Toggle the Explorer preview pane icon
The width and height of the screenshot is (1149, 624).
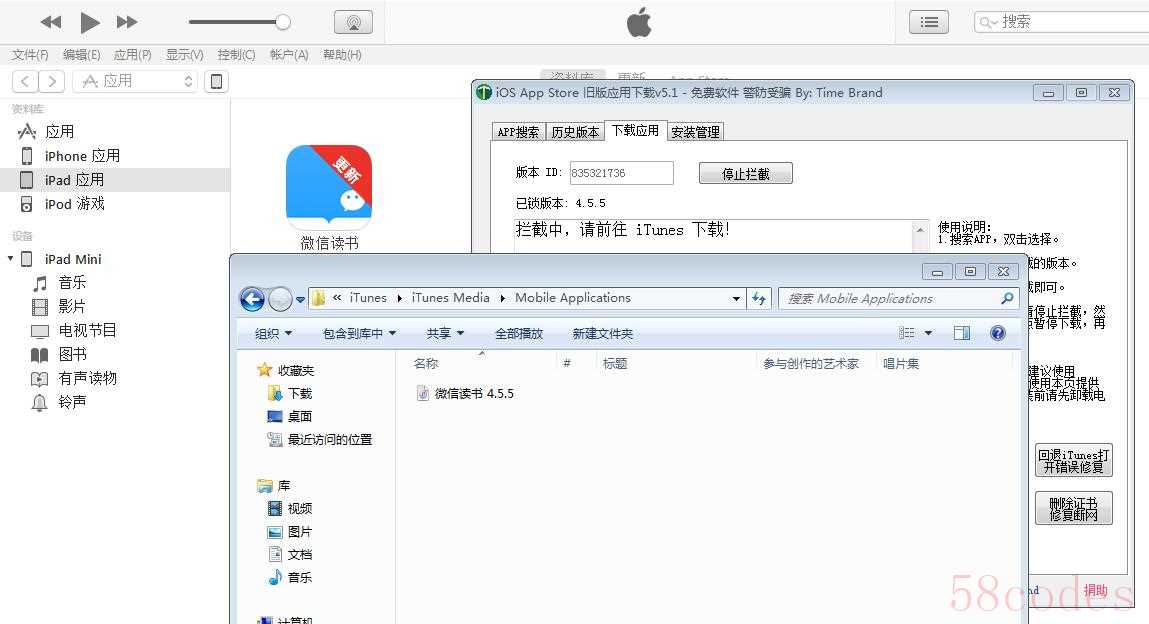click(961, 333)
